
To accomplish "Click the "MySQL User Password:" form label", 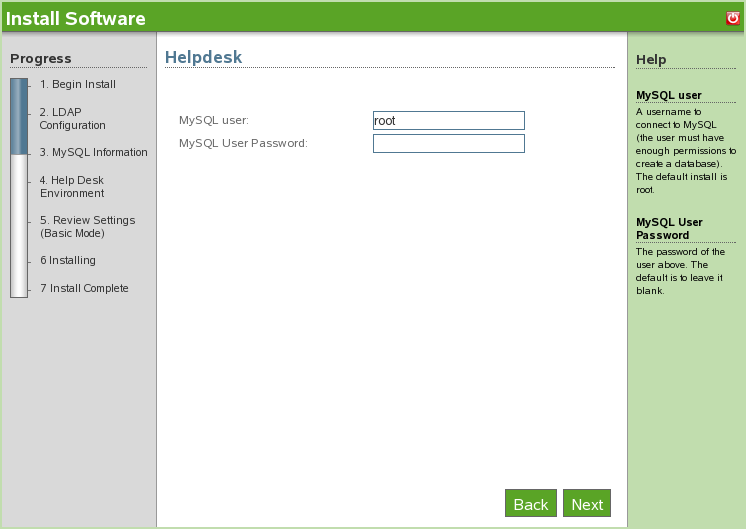I will coord(243,143).
